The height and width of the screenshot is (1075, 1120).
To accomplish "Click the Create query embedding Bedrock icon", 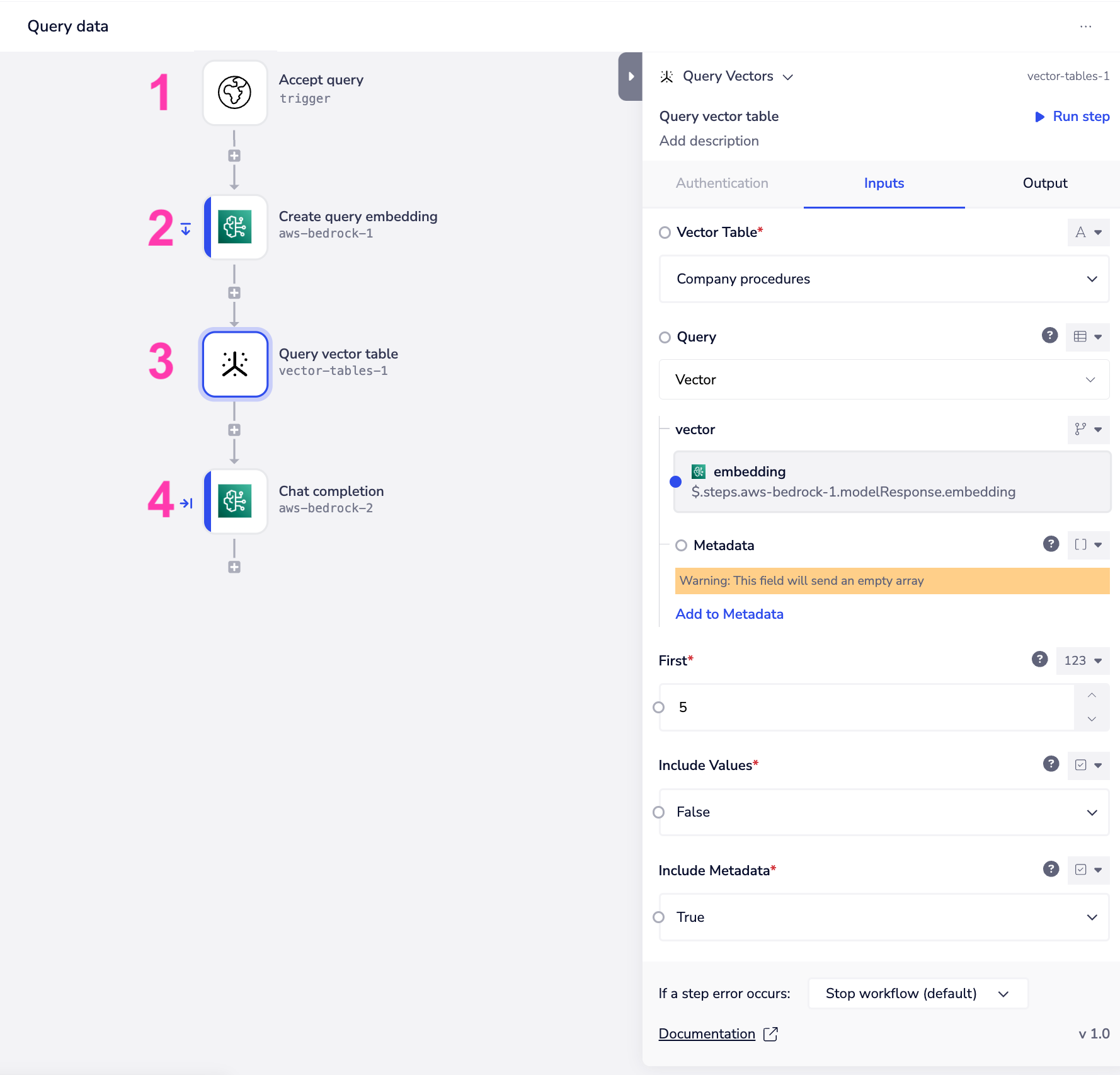I will tap(235, 227).
